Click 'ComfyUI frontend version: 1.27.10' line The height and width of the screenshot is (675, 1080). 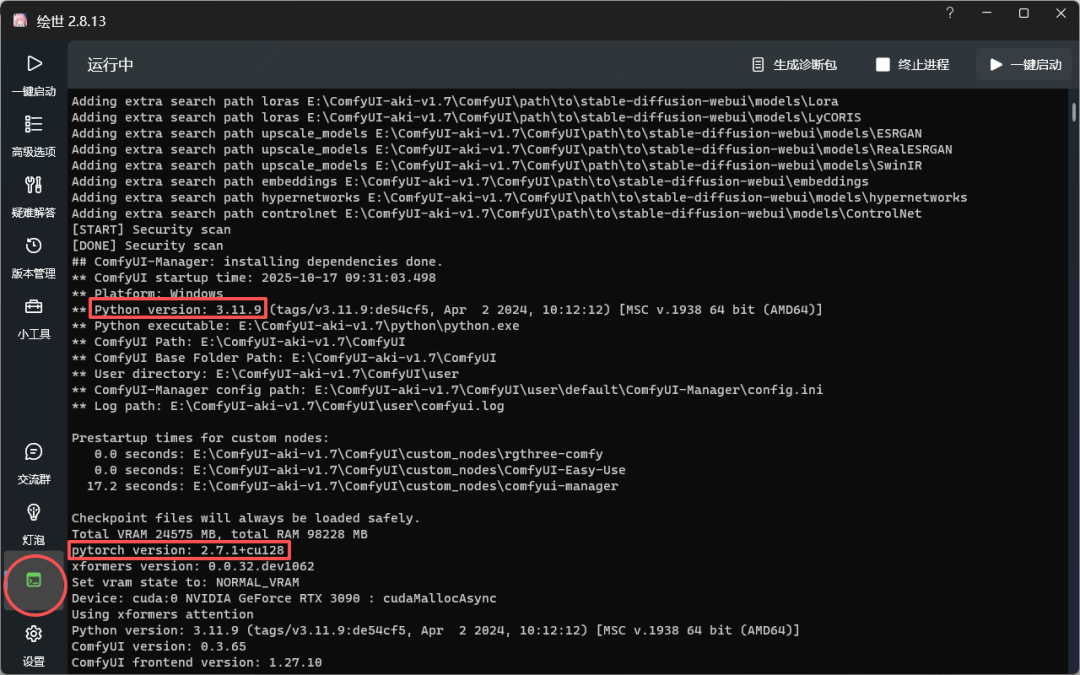[196, 663]
